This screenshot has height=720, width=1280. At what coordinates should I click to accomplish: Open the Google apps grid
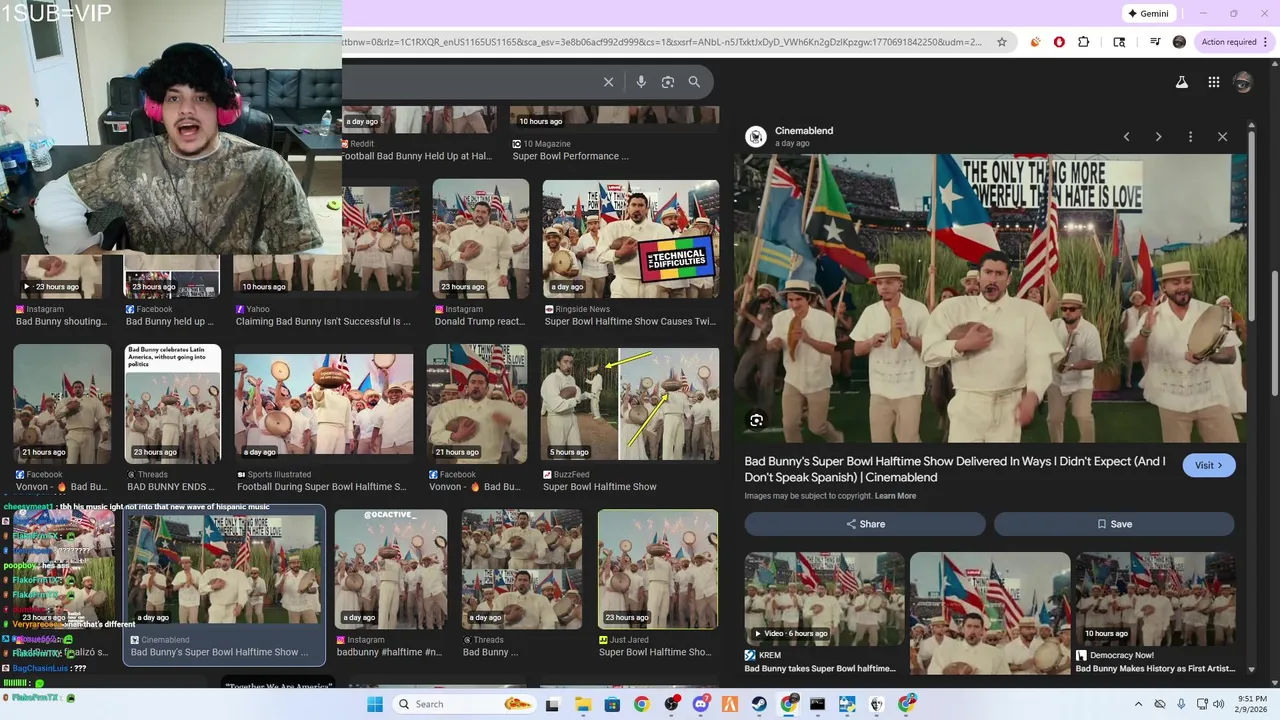click(x=1213, y=82)
